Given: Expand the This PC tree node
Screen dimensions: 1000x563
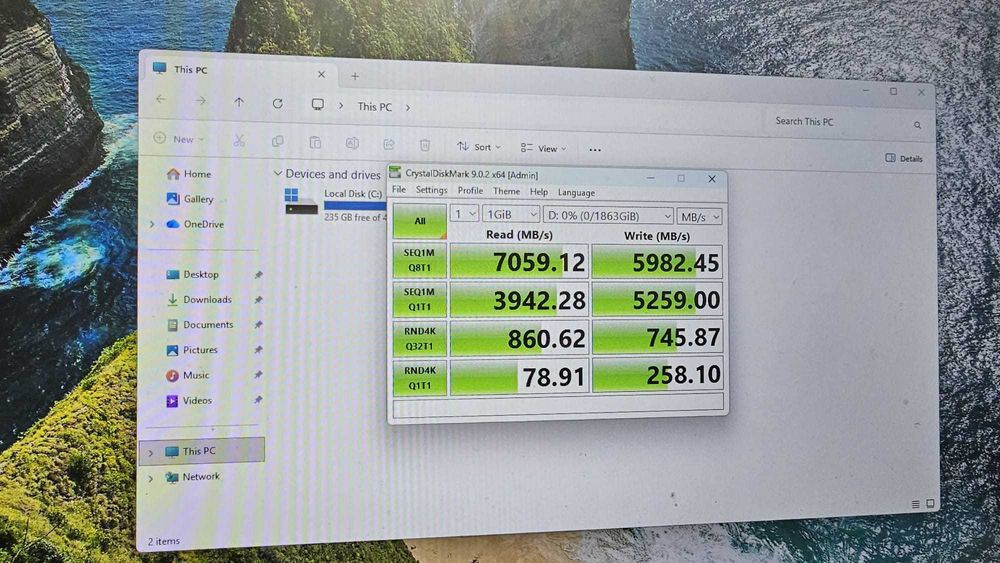Looking at the screenshot, I should point(151,453).
